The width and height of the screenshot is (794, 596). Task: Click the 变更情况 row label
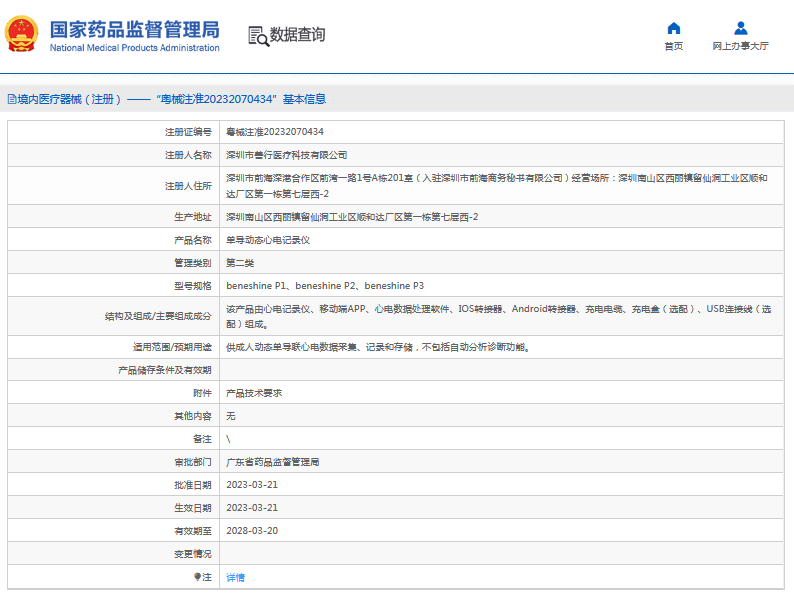[x=192, y=554]
